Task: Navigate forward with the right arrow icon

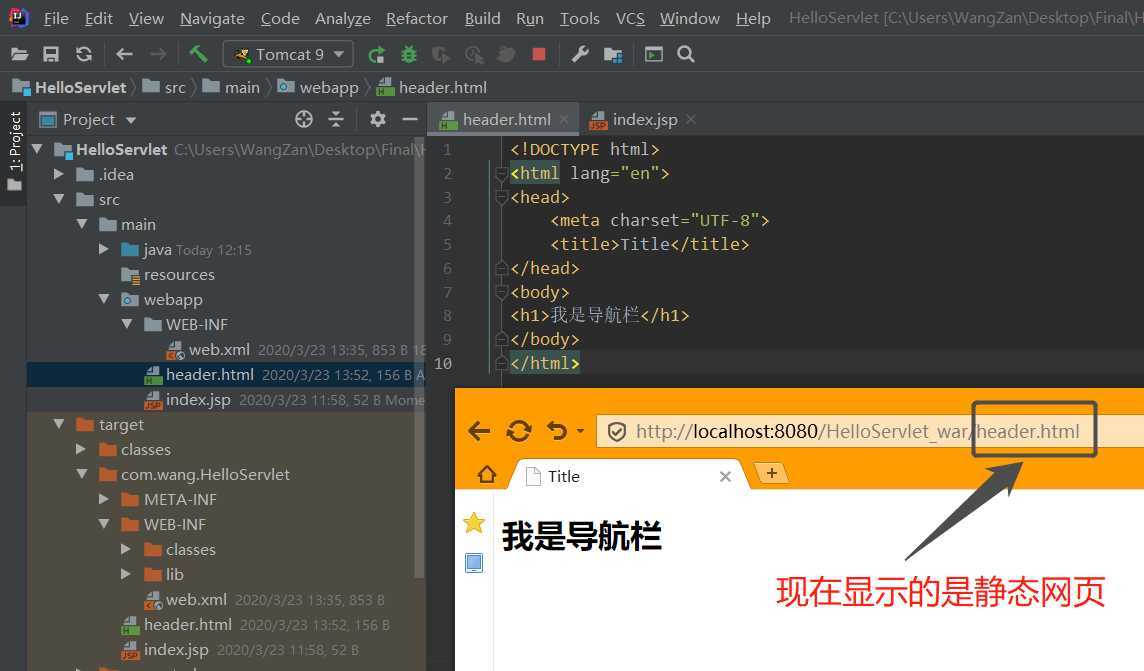Action: 158,54
